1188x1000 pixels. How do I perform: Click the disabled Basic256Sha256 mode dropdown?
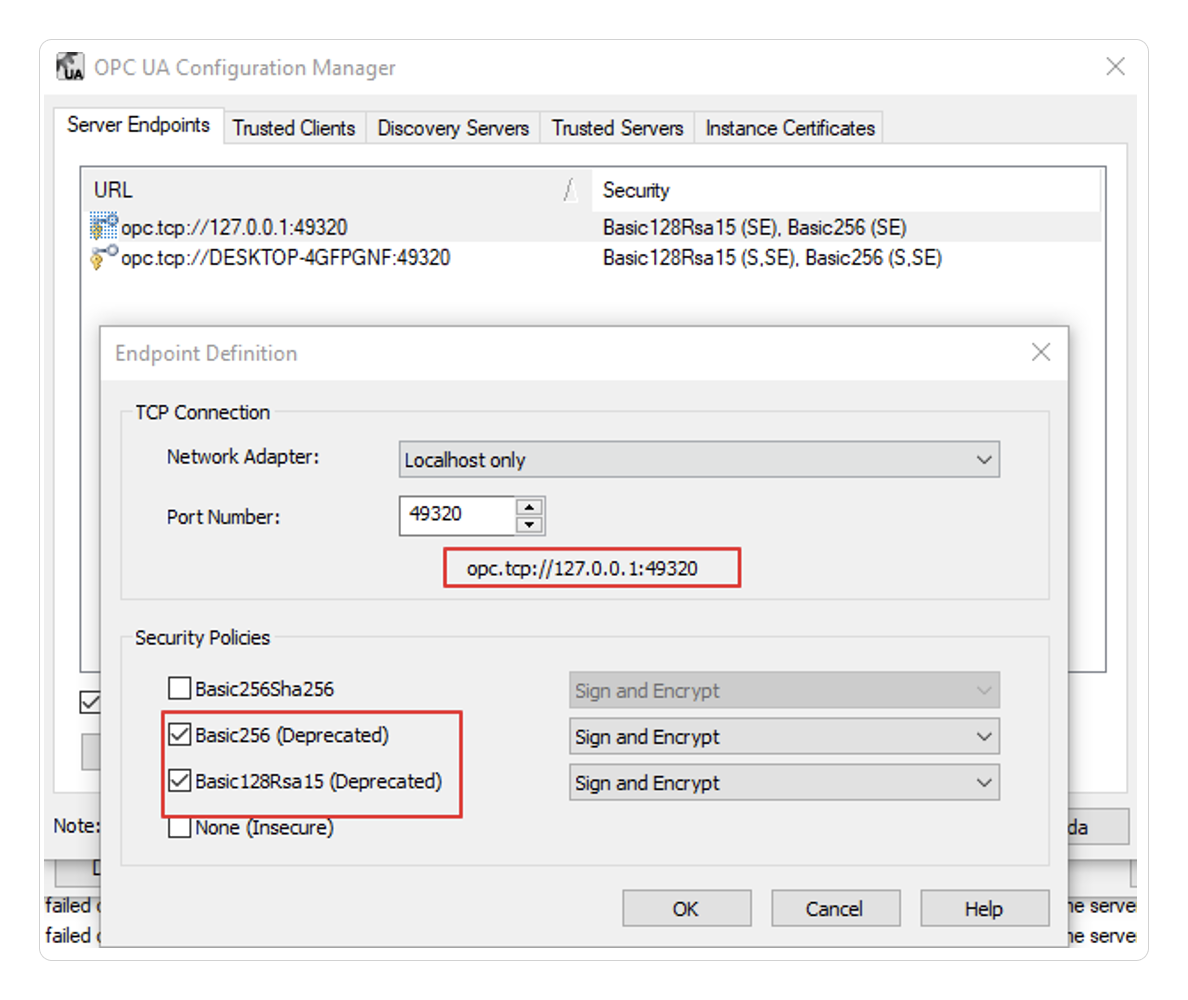coord(783,690)
